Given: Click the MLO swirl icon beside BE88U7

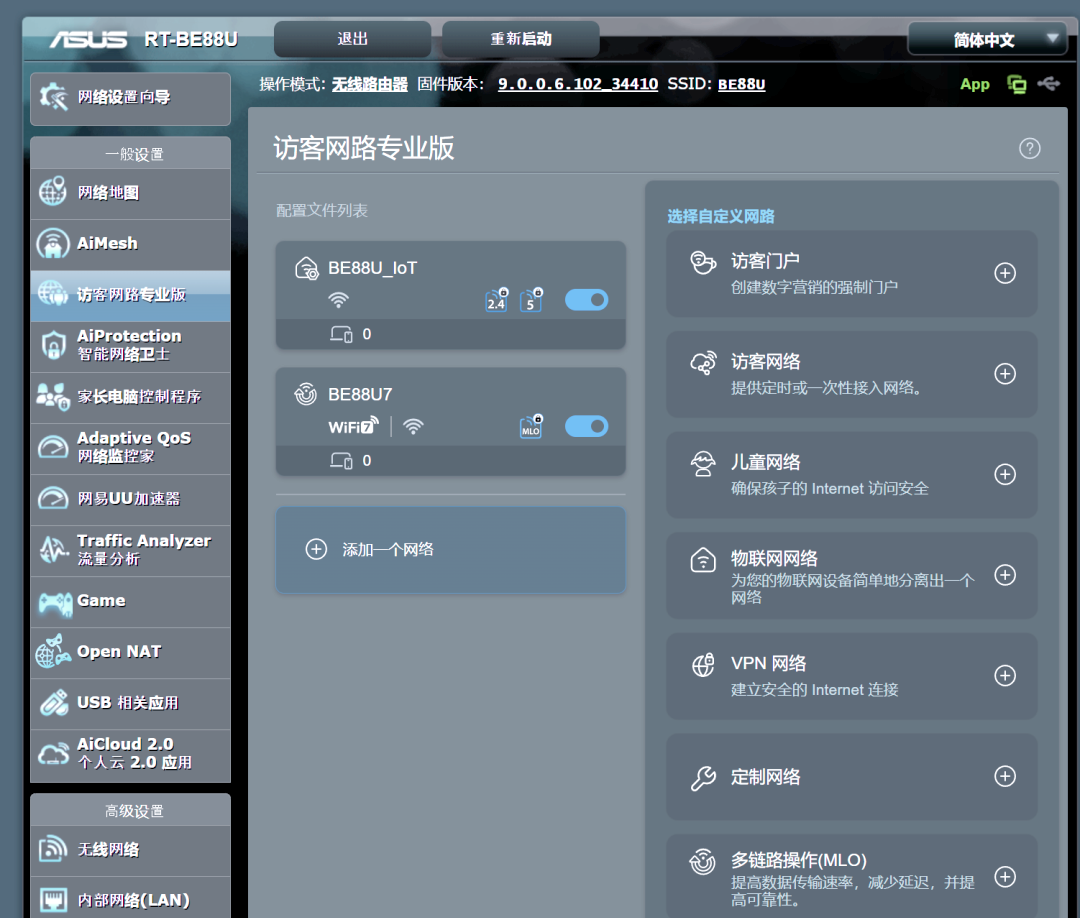Looking at the screenshot, I should [306, 395].
